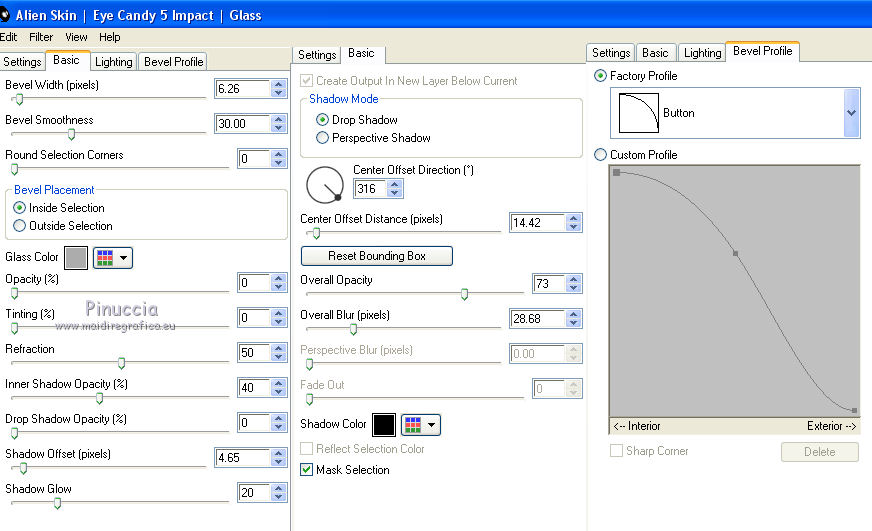Click the direction dial for Center Offset
Image resolution: width=872 pixels, height=531 pixels.
pos(325,185)
